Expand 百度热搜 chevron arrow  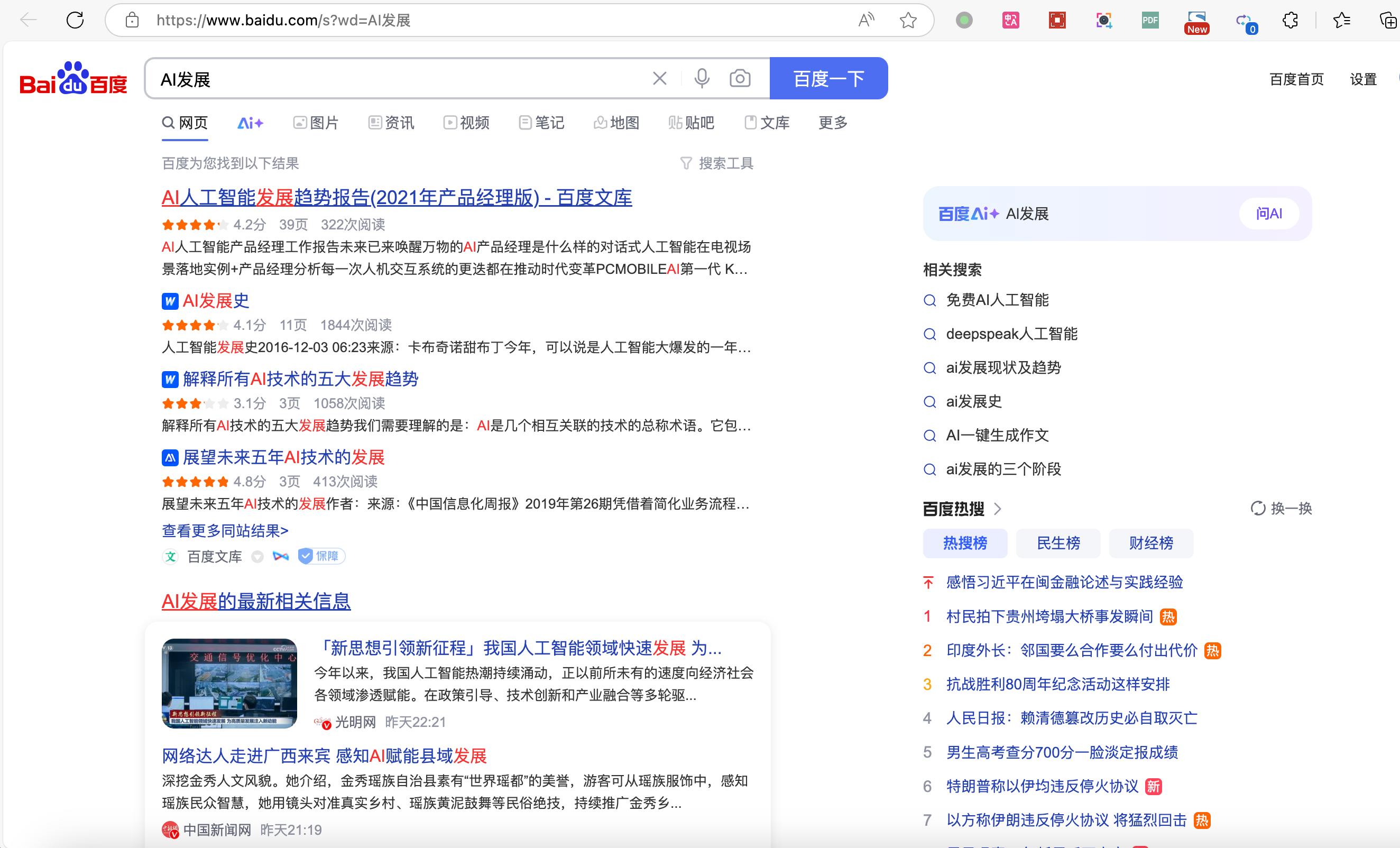[997, 509]
